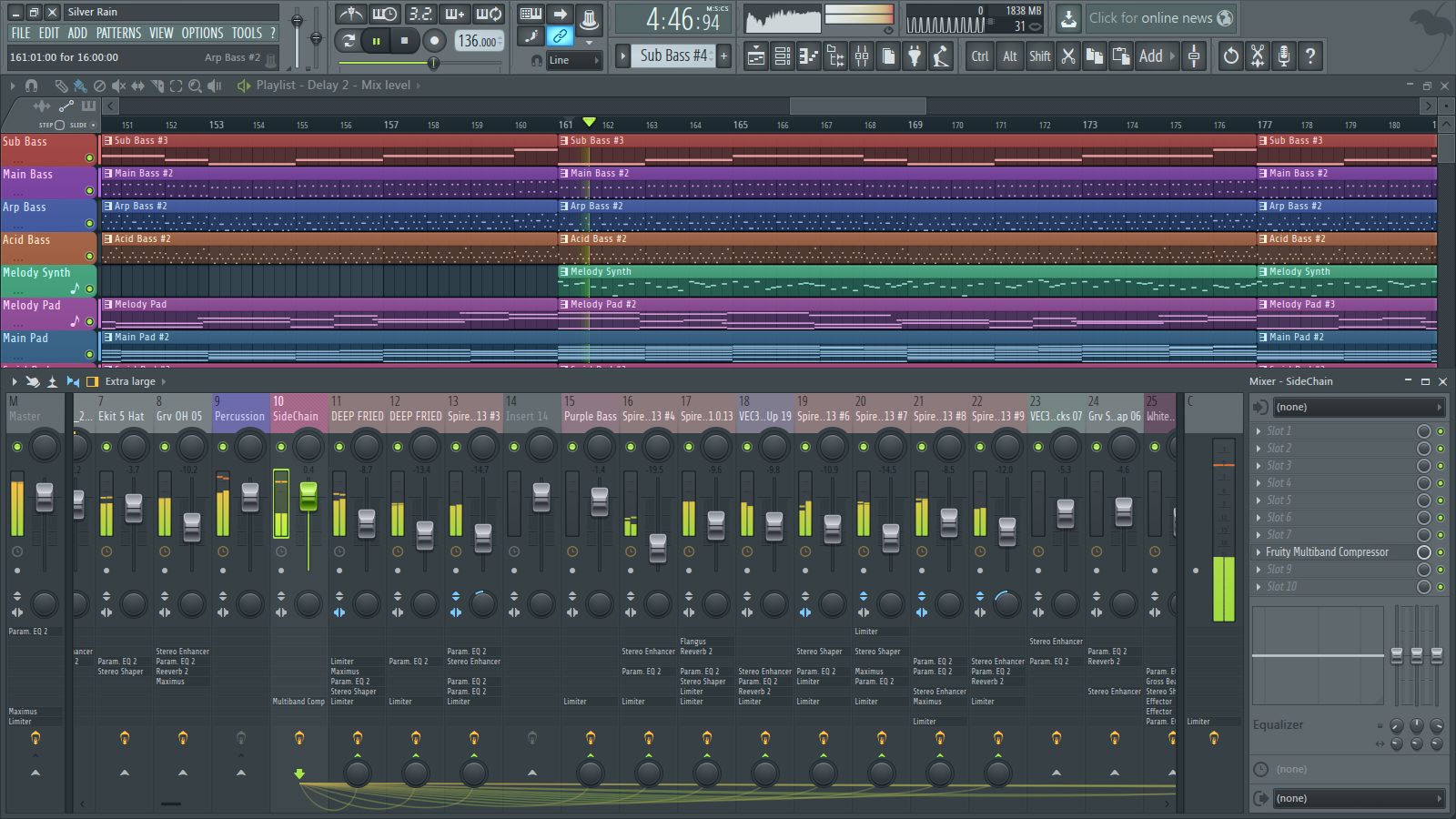Expand Fruity Multiband Compressor slot arrow

click(1259, 552)
